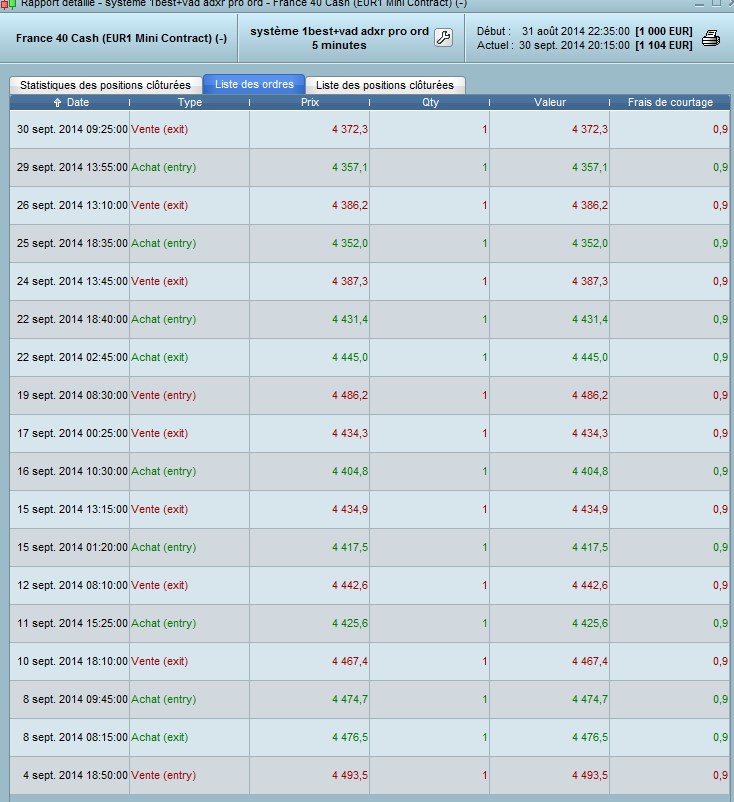This screenshot has width=734, height=802.
Task: Click Achat (exit) on 22 sept. 02:45 row
Action: coord(160,358)
